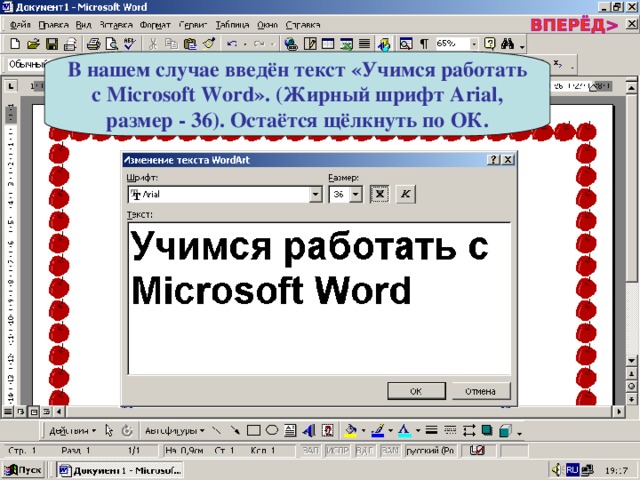Click the Отмена cancel button
Image resolution: width=640 pixels, height=480 pixels.
[481, 391]
